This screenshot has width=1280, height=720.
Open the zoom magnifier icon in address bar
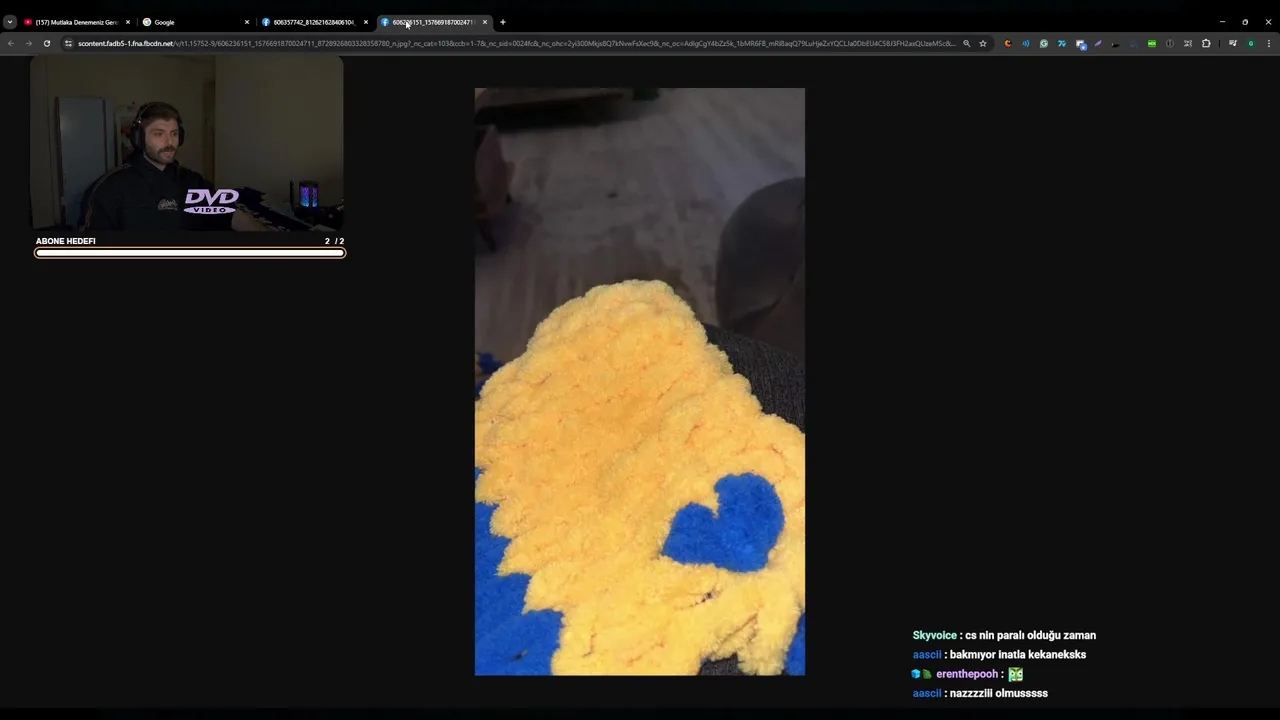point(966,43)
